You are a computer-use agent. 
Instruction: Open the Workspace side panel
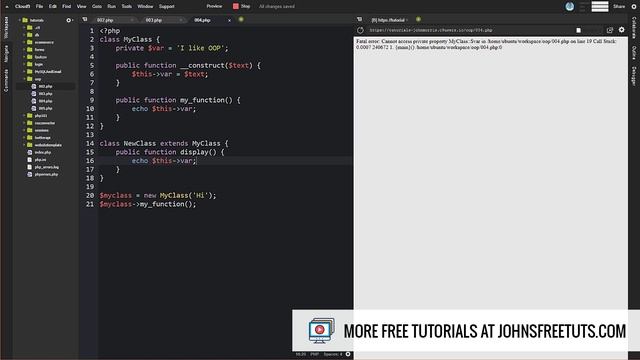pos(6,27)
